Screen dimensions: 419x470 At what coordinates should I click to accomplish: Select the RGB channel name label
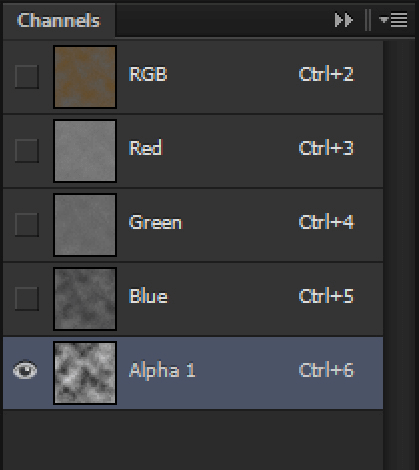coord(148,74)
